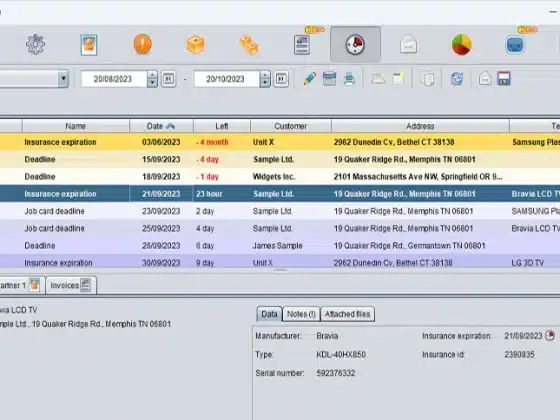The height and width of the screenshot is (420, 560).
Task: Decrease the end date 20/10/2023 spinner
Action: [x=265, y=83]
